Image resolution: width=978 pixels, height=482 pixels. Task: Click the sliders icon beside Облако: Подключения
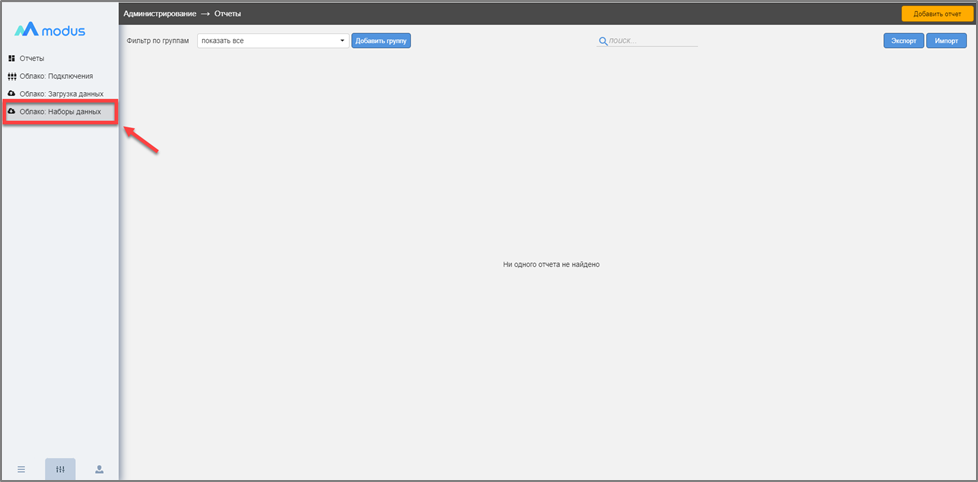[x=12, y=77]
